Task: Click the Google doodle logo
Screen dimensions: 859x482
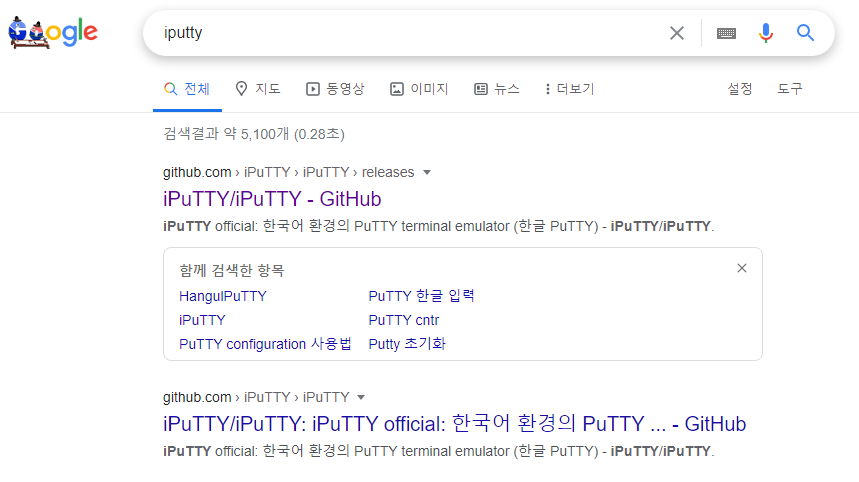Action: [x=53, y=32]
